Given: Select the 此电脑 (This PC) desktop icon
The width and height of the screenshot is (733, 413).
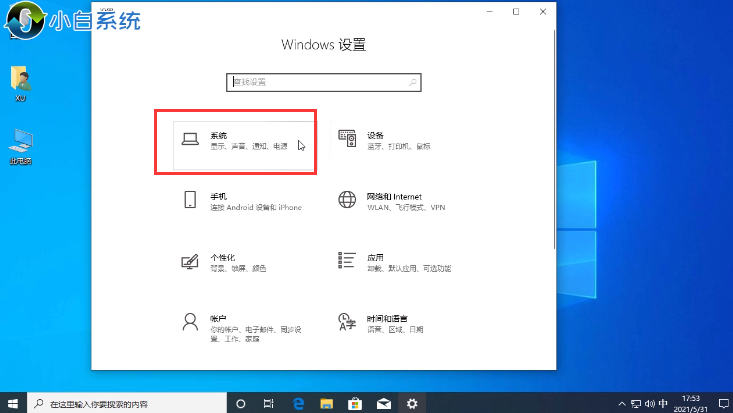Looking at the screenshot, I should (x=20, y=146).
